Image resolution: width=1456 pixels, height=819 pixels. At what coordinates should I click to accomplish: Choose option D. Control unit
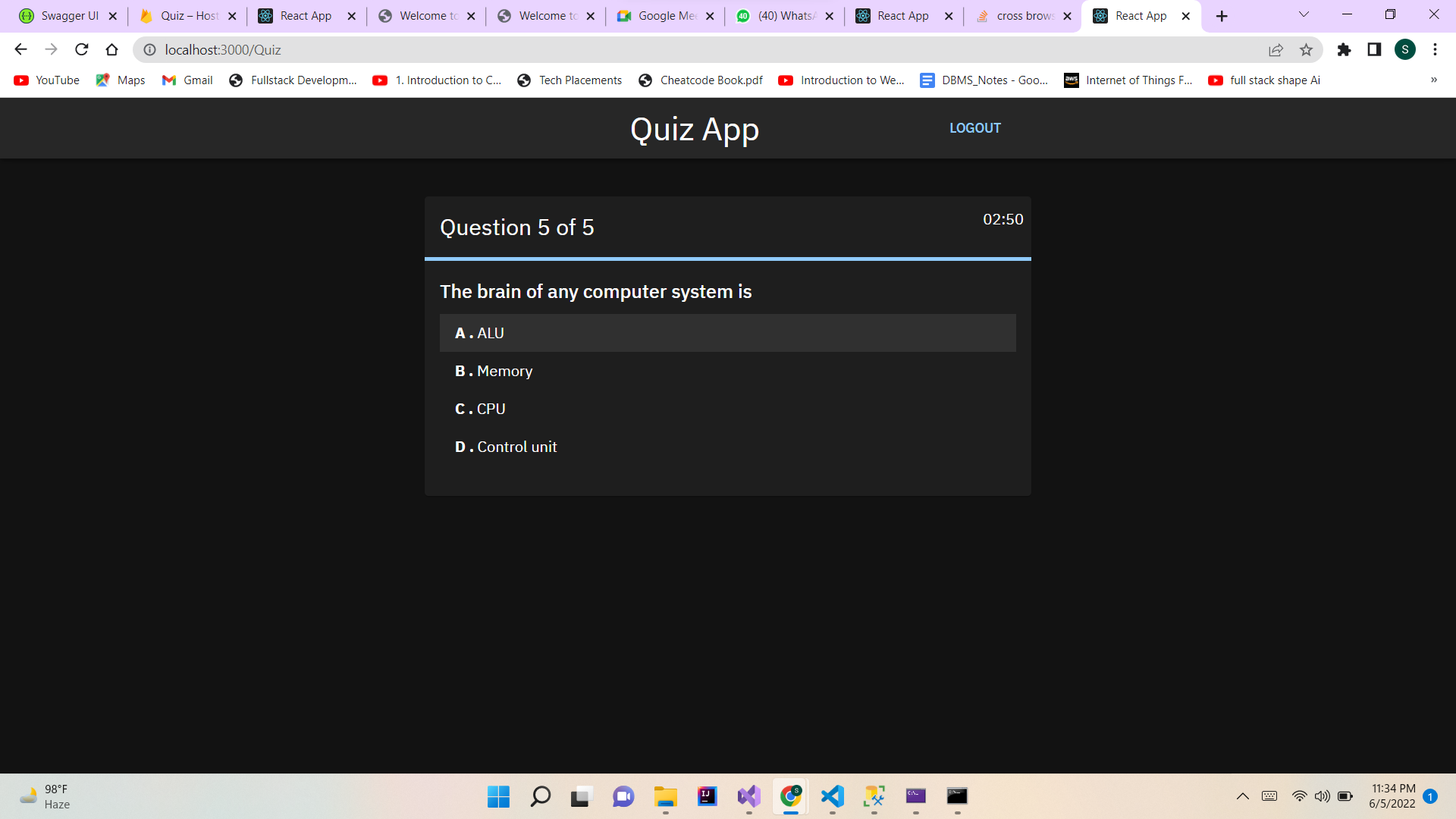(x=726, y=447)
